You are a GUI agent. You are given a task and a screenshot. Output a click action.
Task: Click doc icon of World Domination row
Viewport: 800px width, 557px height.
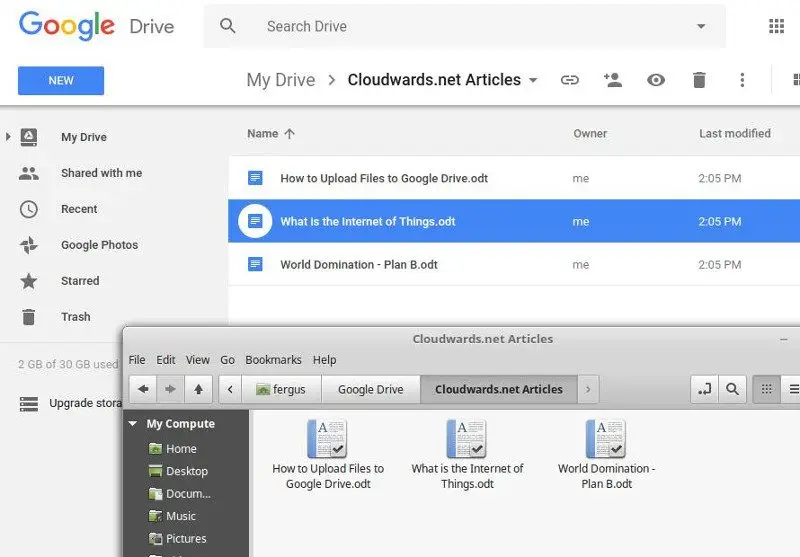point(255,264)
